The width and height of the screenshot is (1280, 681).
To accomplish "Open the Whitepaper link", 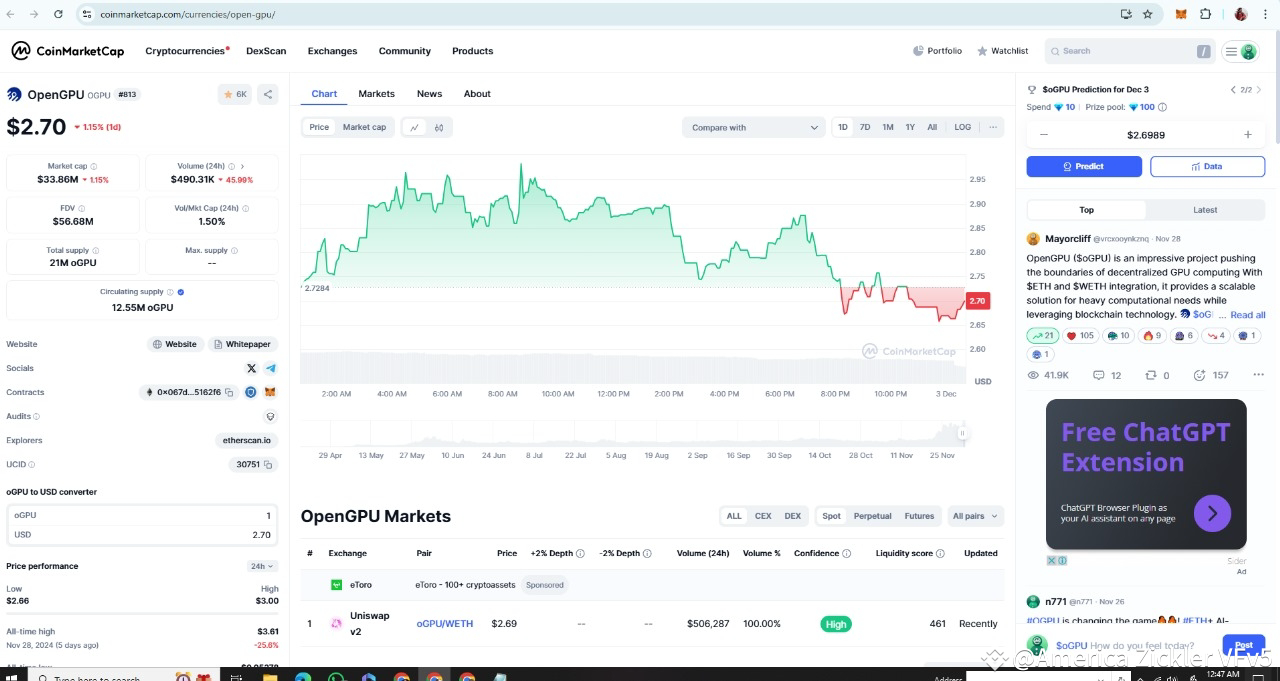I will [242, 344].
